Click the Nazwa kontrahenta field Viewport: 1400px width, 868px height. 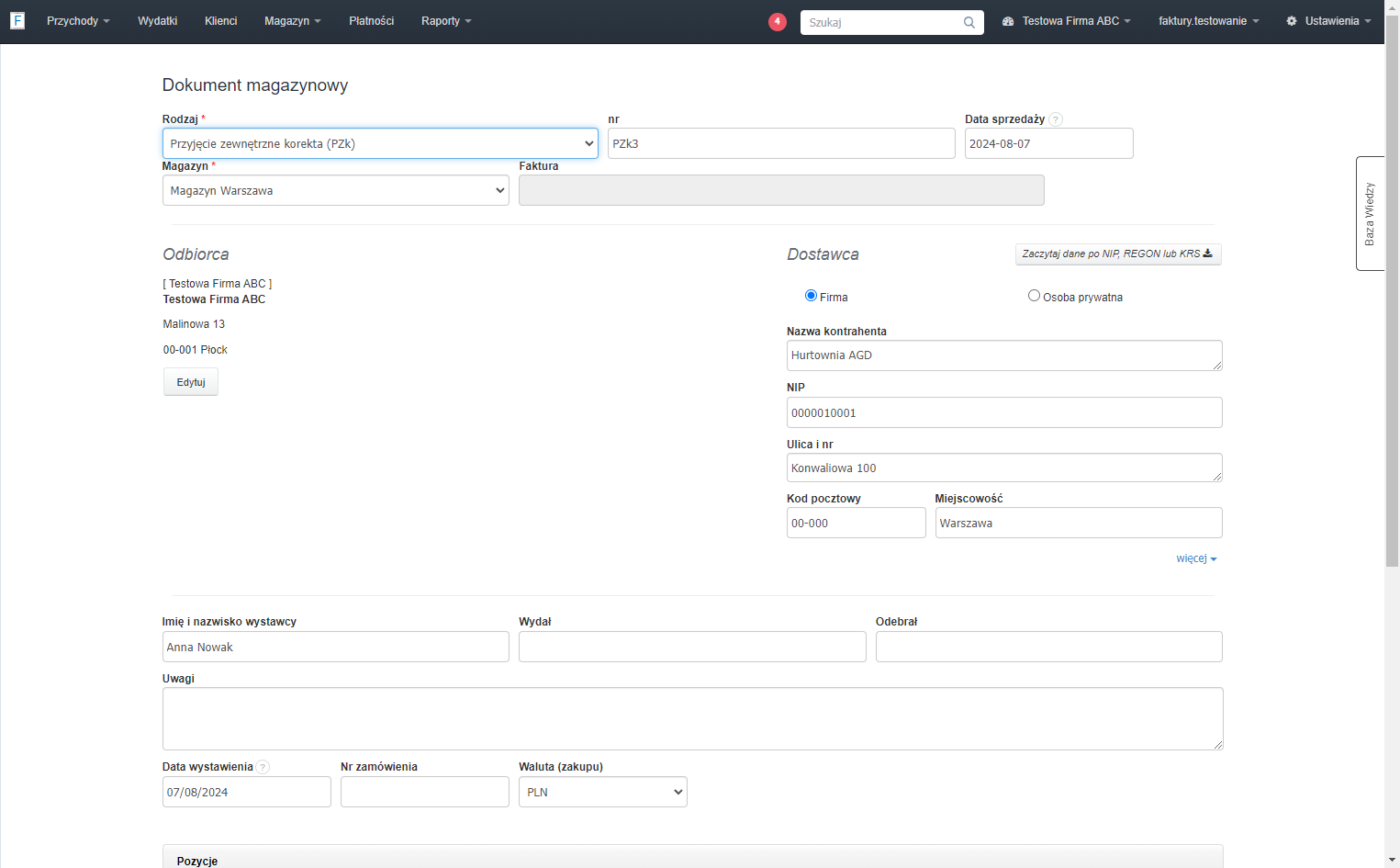(1004, 355)
